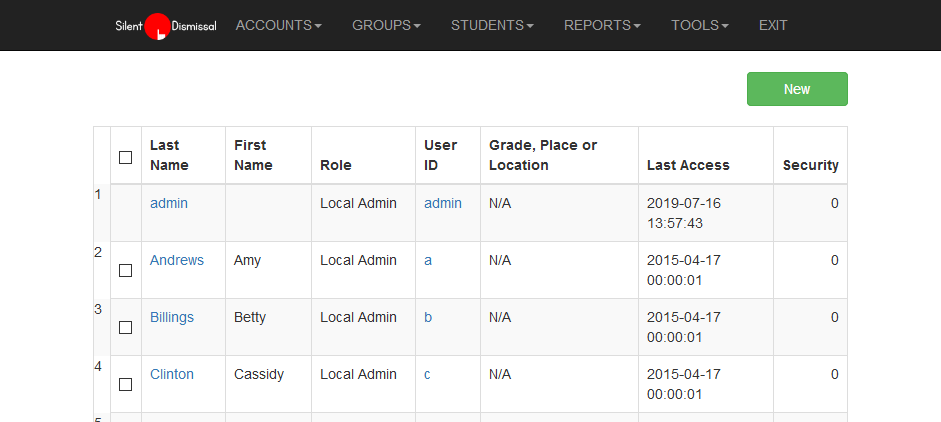Click the Last Access column header

[x=688, y=165]
